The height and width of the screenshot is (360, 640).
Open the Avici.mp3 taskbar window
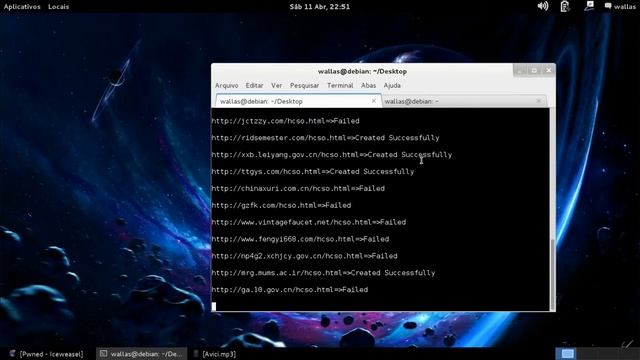214,354
